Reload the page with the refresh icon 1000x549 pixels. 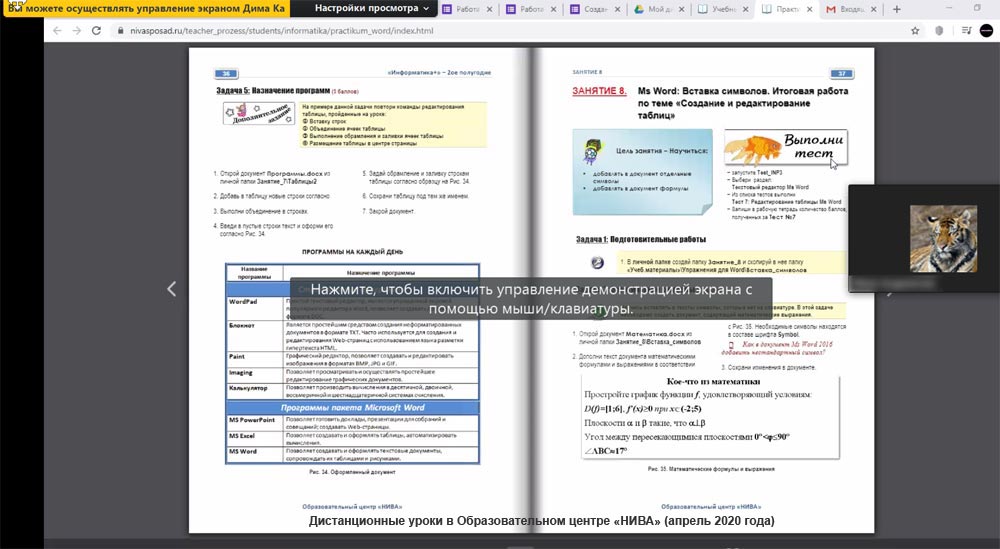[96, 31]
